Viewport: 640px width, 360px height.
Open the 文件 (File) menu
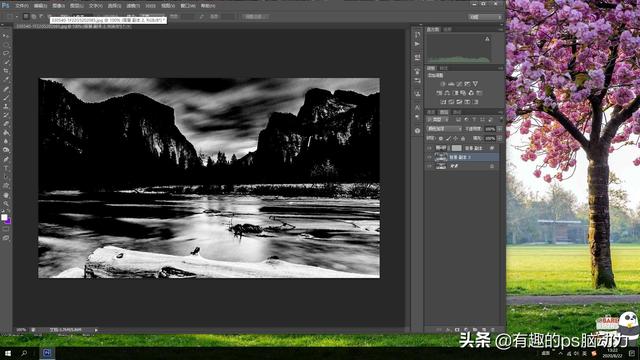click(22, 6)
